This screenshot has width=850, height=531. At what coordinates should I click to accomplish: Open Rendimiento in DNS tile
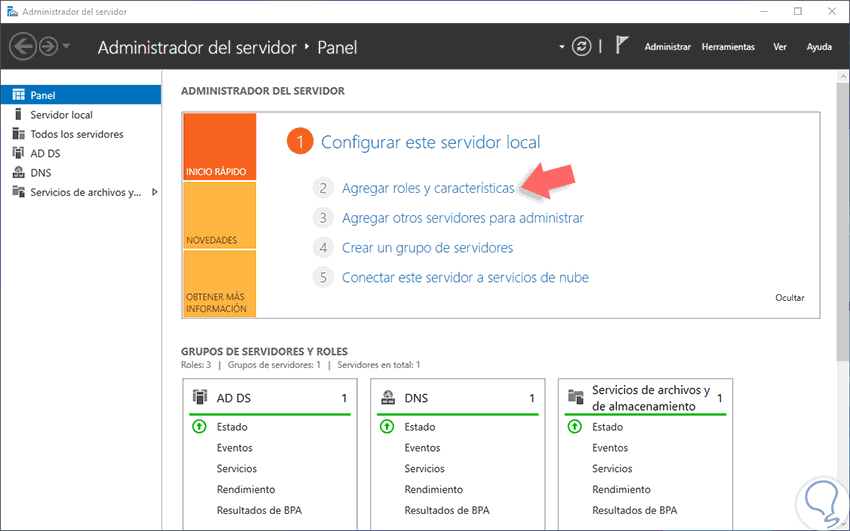(x=434, y=489)
